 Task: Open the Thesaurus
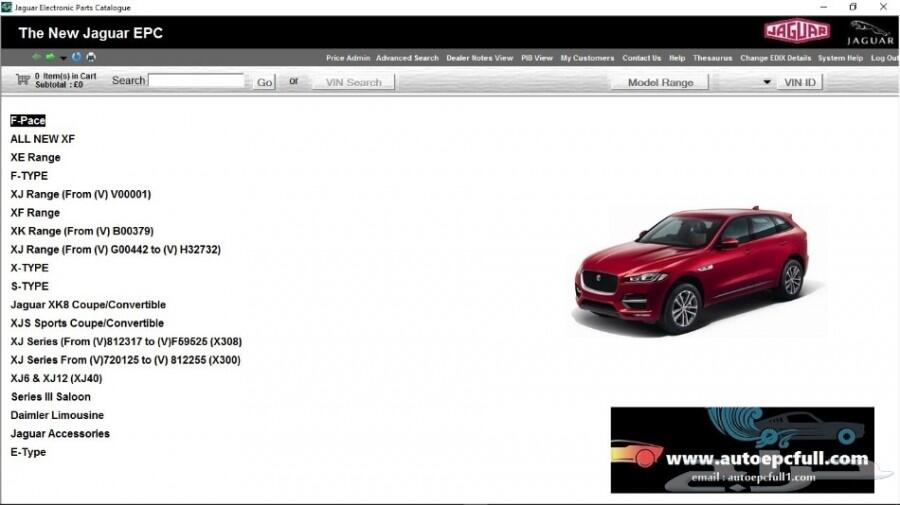point(712,58)
